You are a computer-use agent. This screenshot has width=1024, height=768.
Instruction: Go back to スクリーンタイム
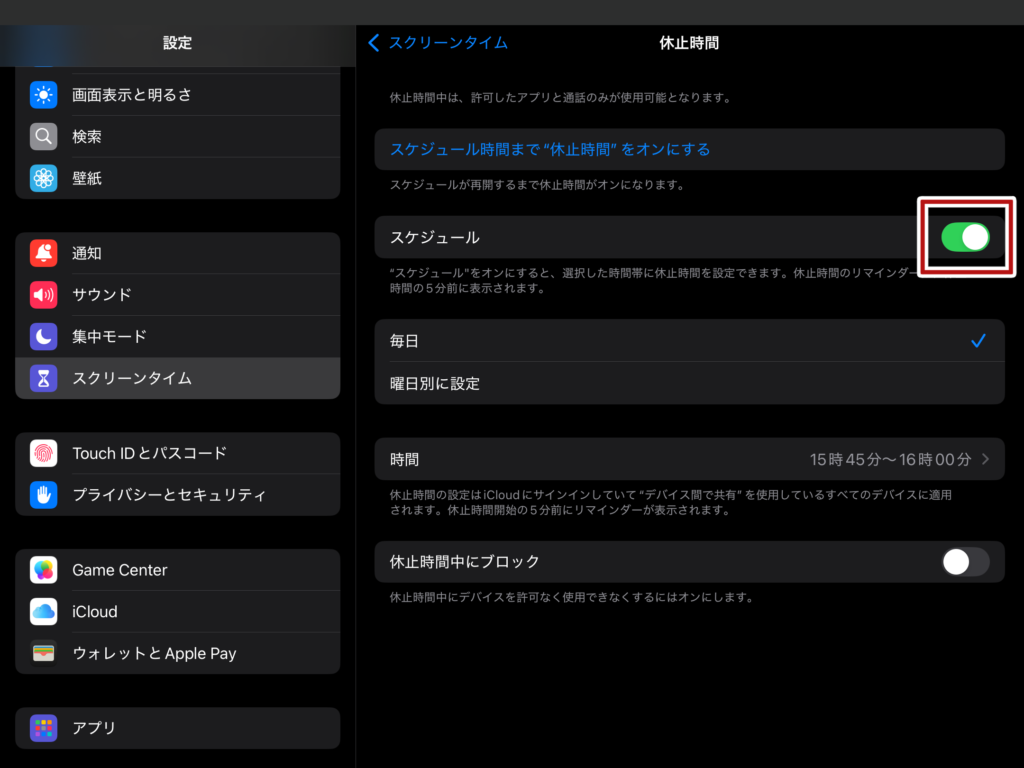[x=438, y=42]
